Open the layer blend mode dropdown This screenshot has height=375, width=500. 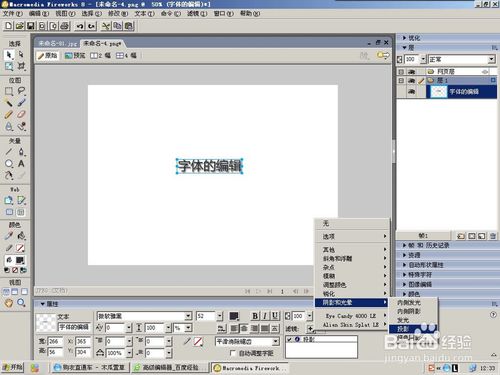coord(492,59)
